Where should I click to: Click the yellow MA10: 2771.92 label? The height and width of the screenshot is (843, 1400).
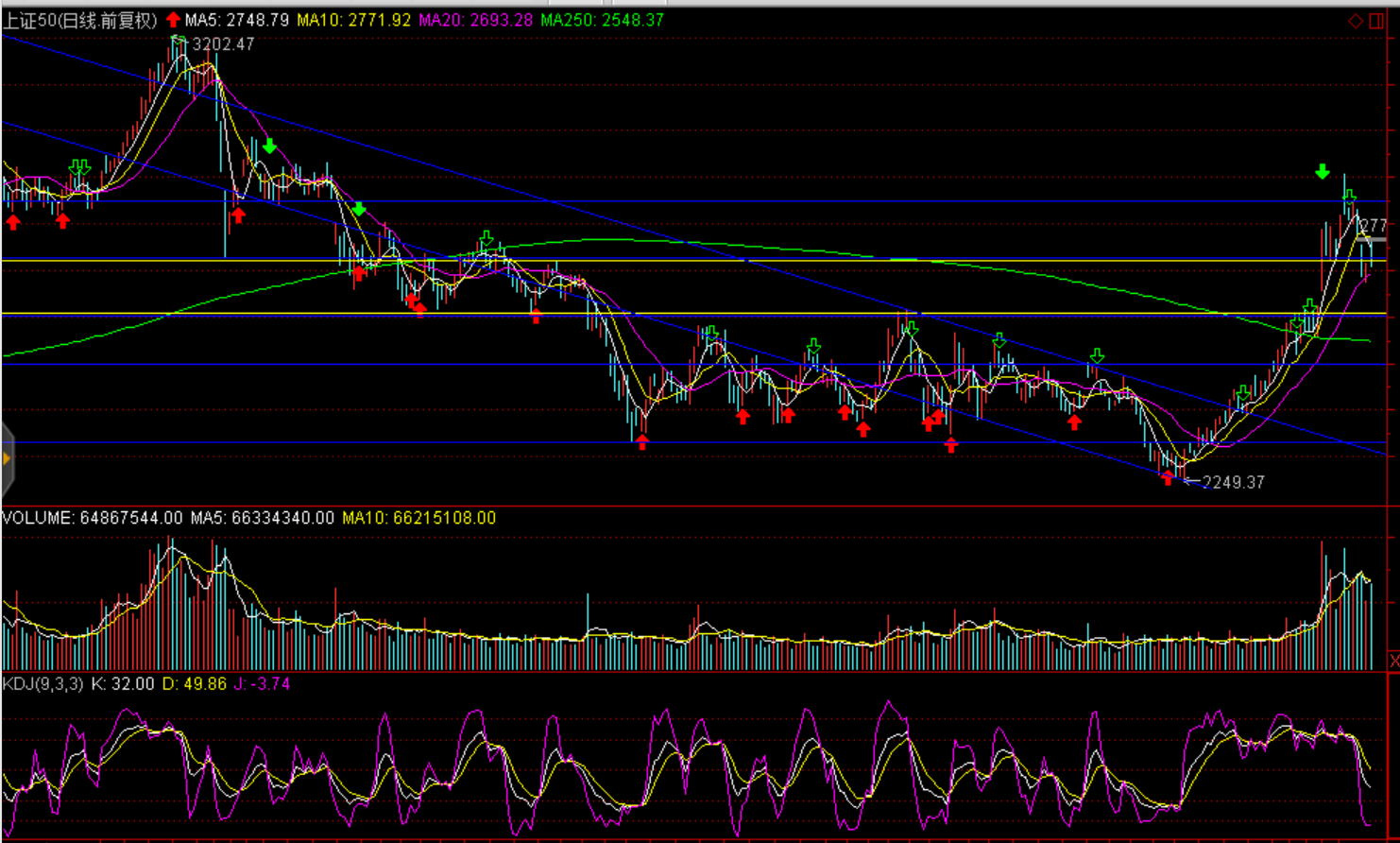(353, 20)
